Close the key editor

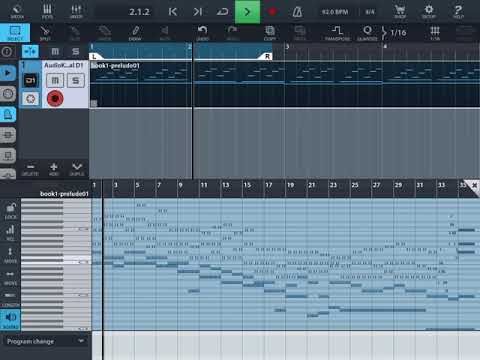click(474, 185)
